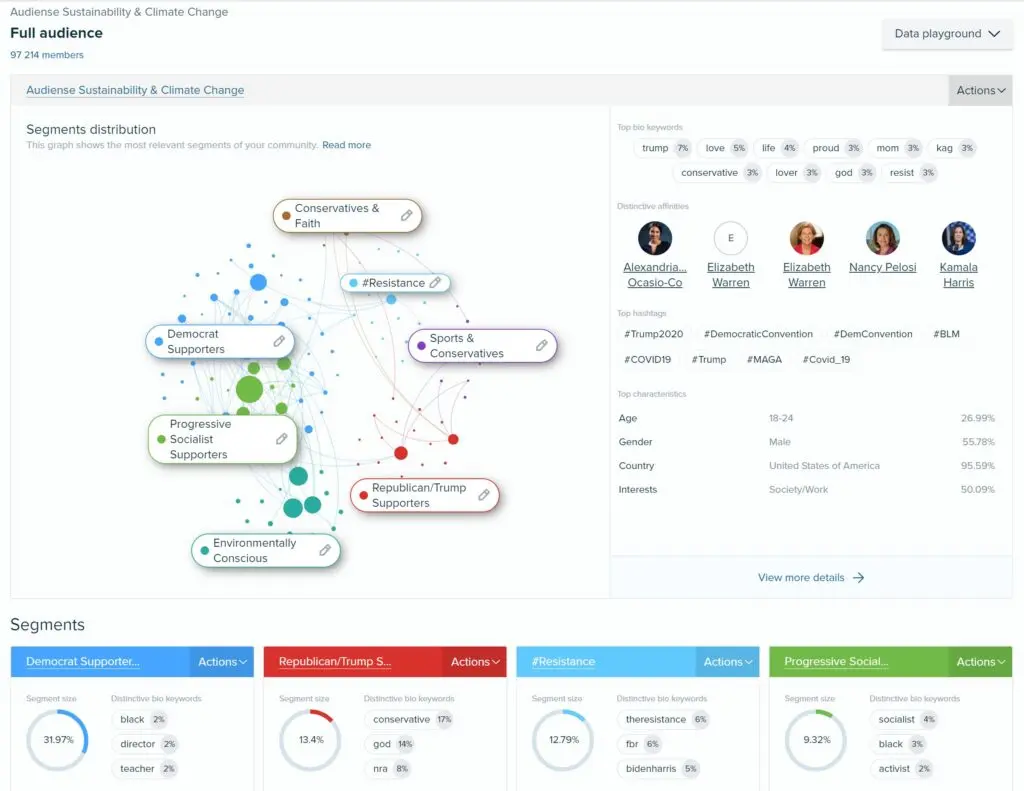Click the Democrat Supporters segment size ring

click(x=57, y=741)
